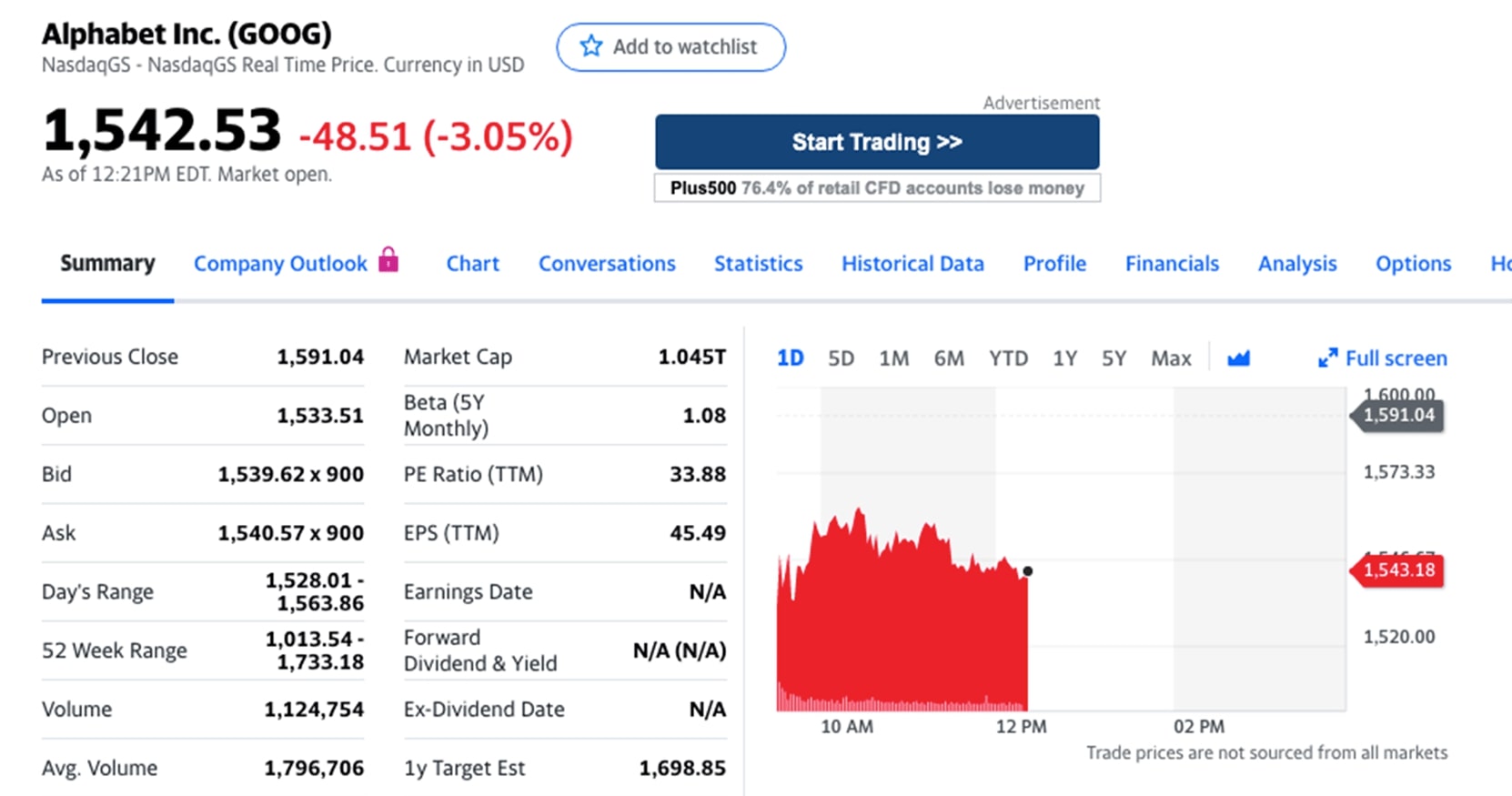
Task: Go to the Conversations tab
Action: click(x=607, y=264)
